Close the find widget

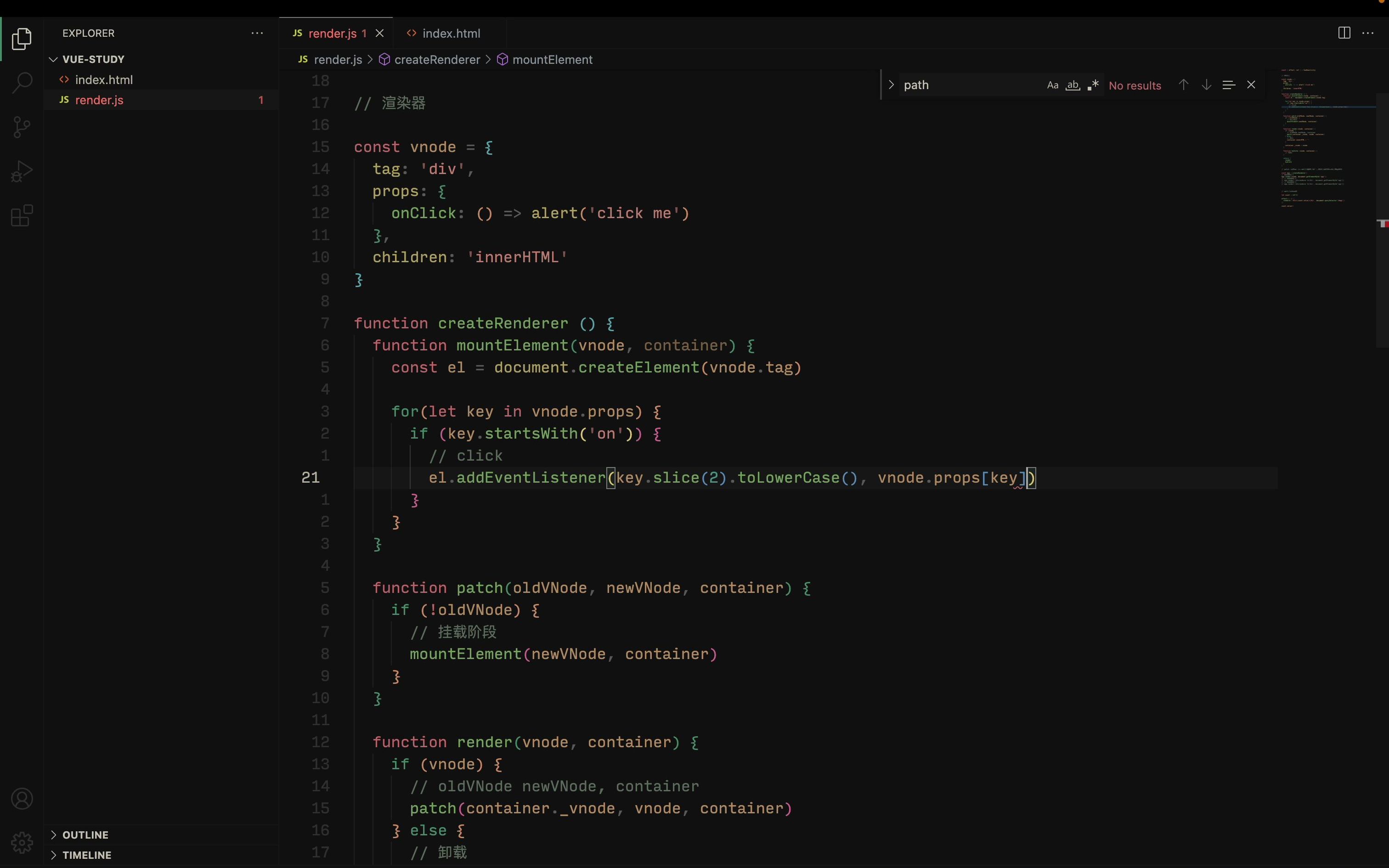click(x=1251, y=85)
